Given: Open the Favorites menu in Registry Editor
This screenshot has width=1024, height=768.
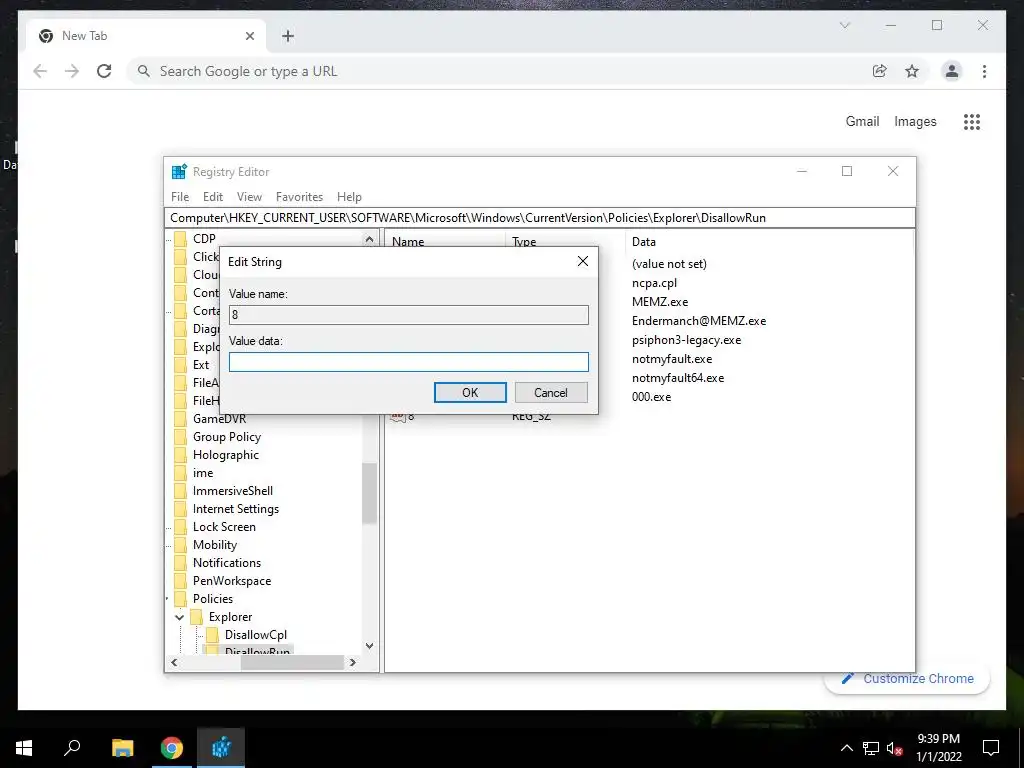Looking at the screenshot, I should tap(299, 197).
